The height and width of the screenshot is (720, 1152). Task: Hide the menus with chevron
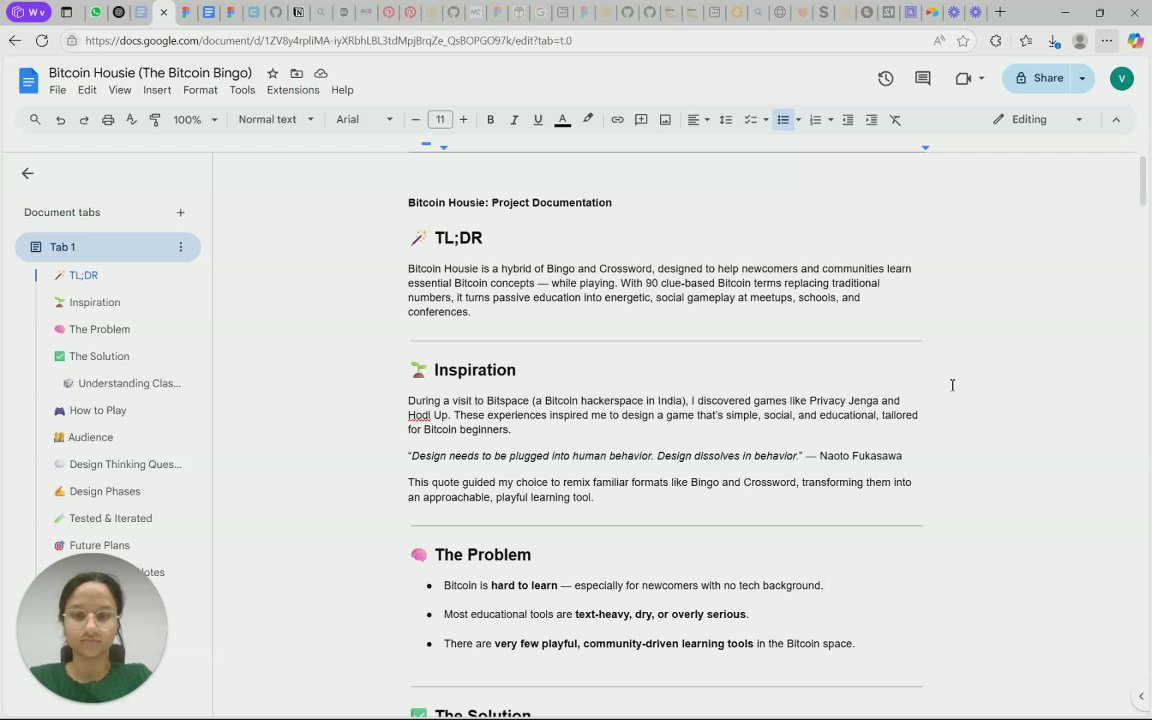(1116, 120)
